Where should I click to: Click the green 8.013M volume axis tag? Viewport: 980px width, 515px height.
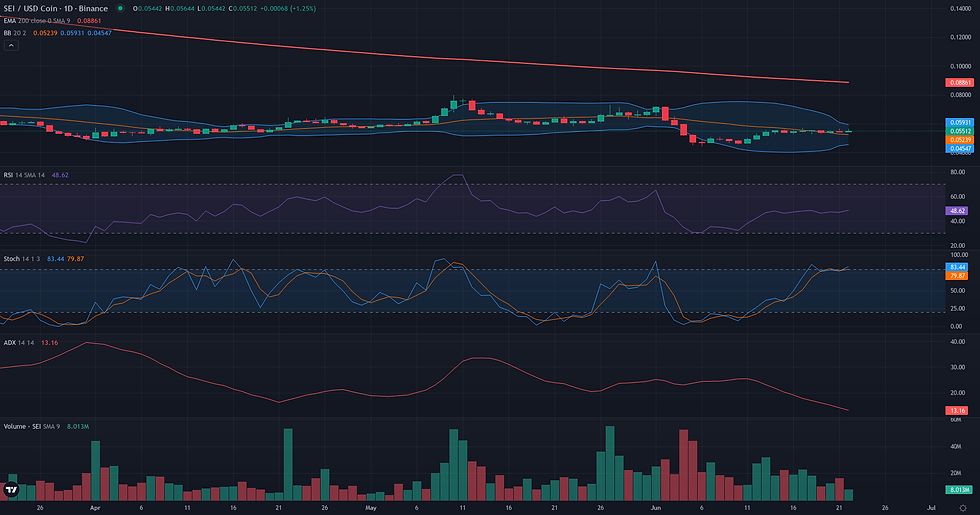[958, 490]
